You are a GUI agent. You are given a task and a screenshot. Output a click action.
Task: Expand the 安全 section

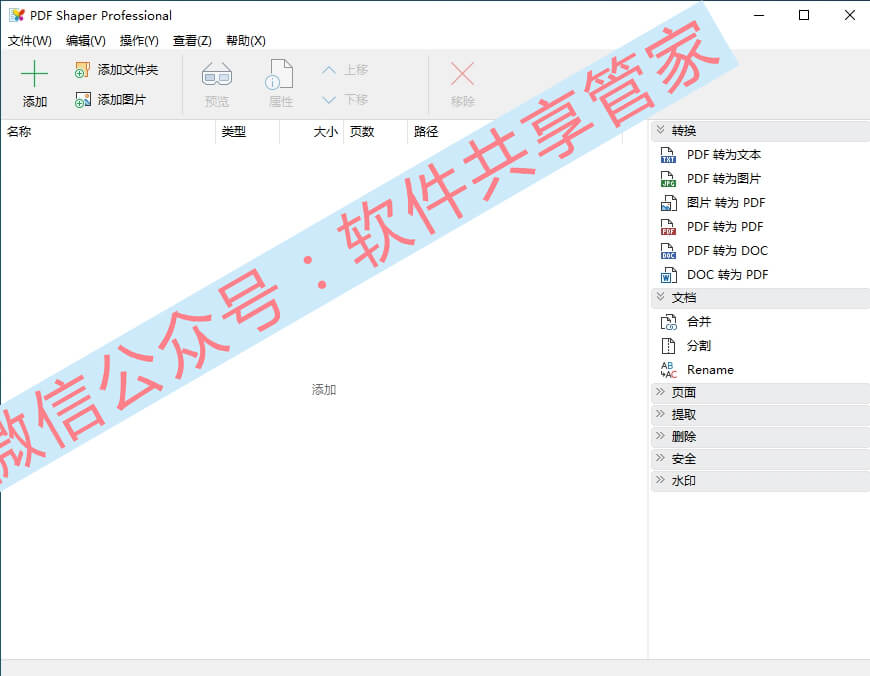point(660,458)
